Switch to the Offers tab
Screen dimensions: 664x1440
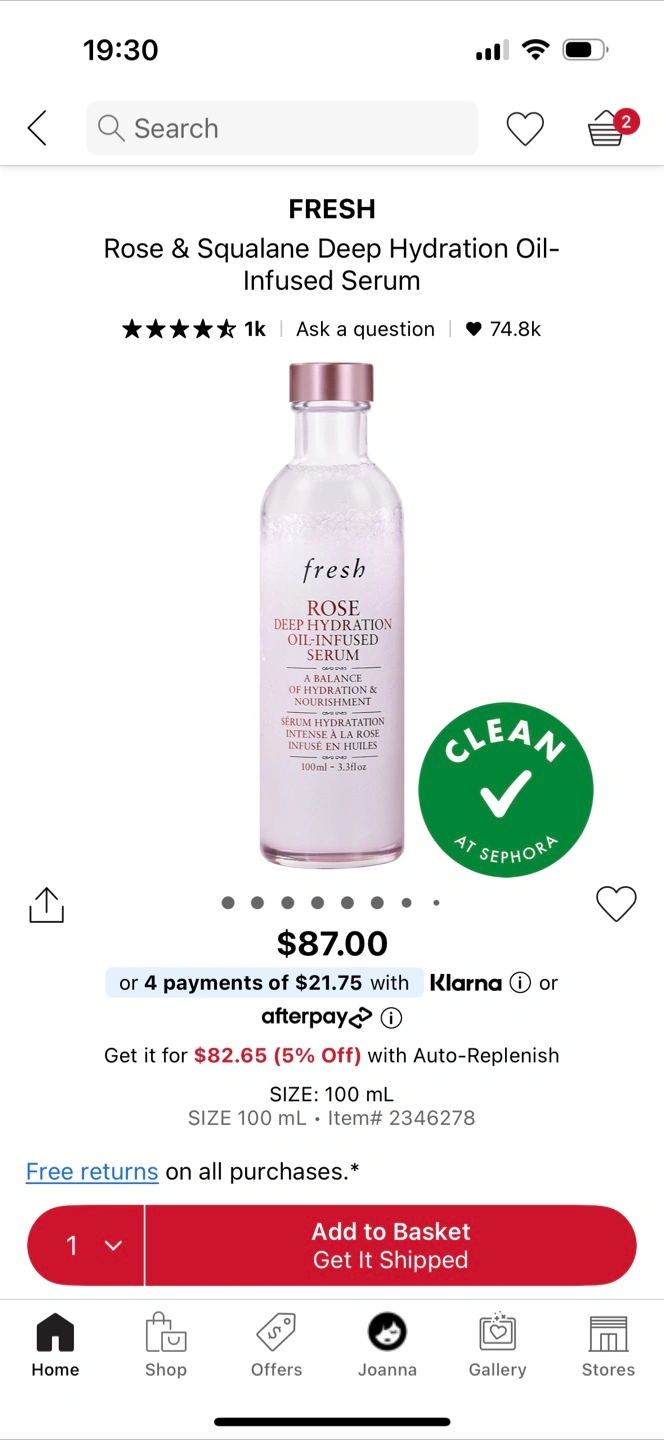276,1346
